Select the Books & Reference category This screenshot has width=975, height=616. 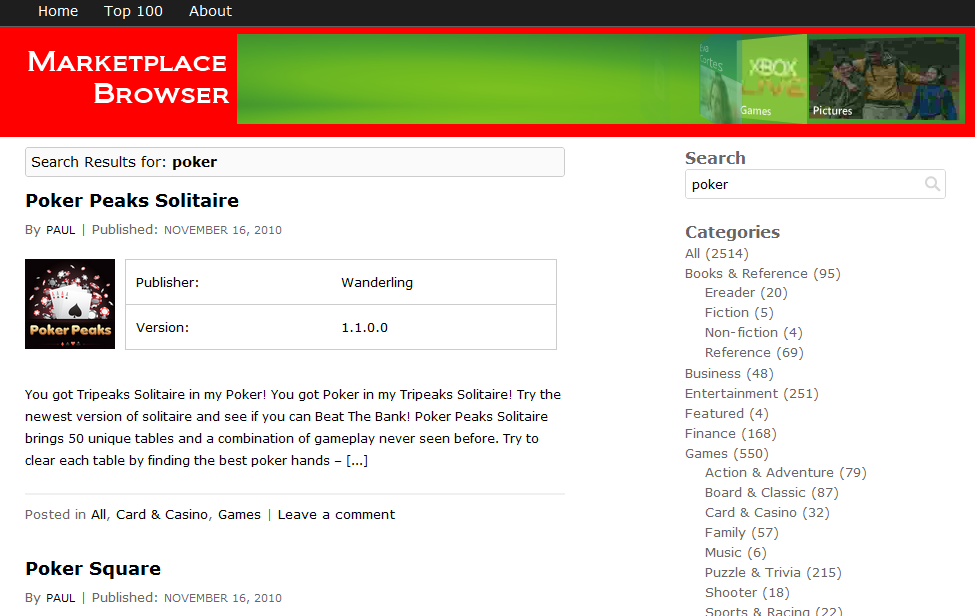[x=746, y=274]
